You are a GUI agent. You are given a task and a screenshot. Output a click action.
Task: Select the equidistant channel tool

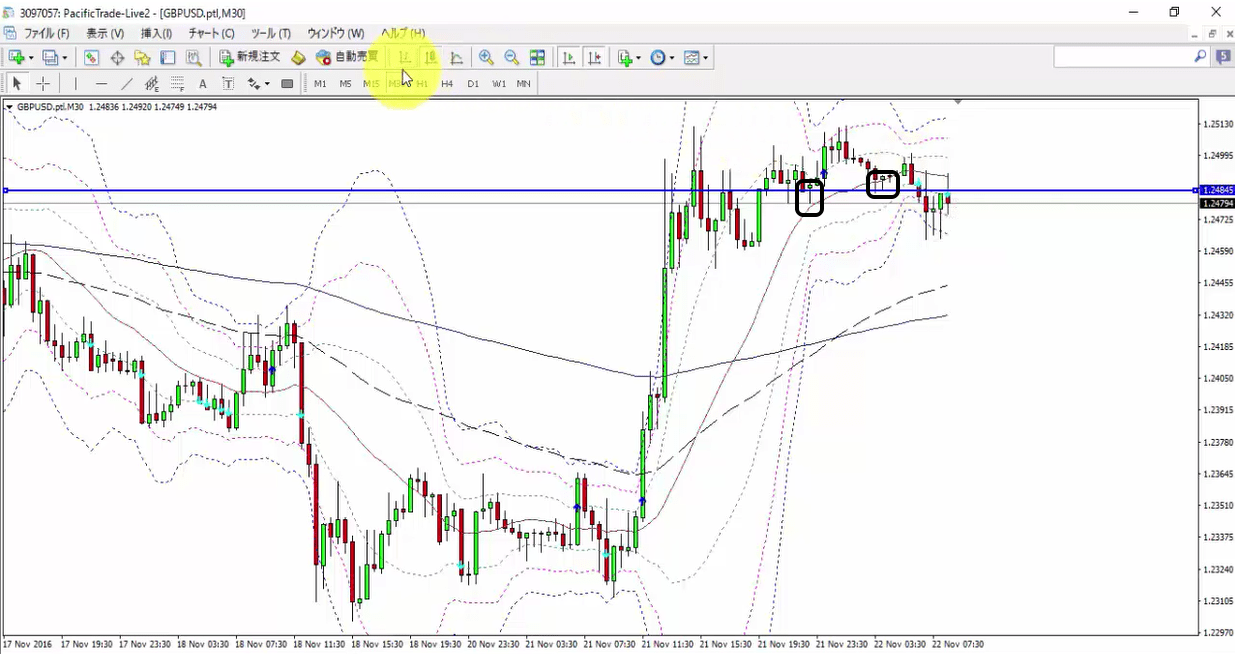(152, 84)
